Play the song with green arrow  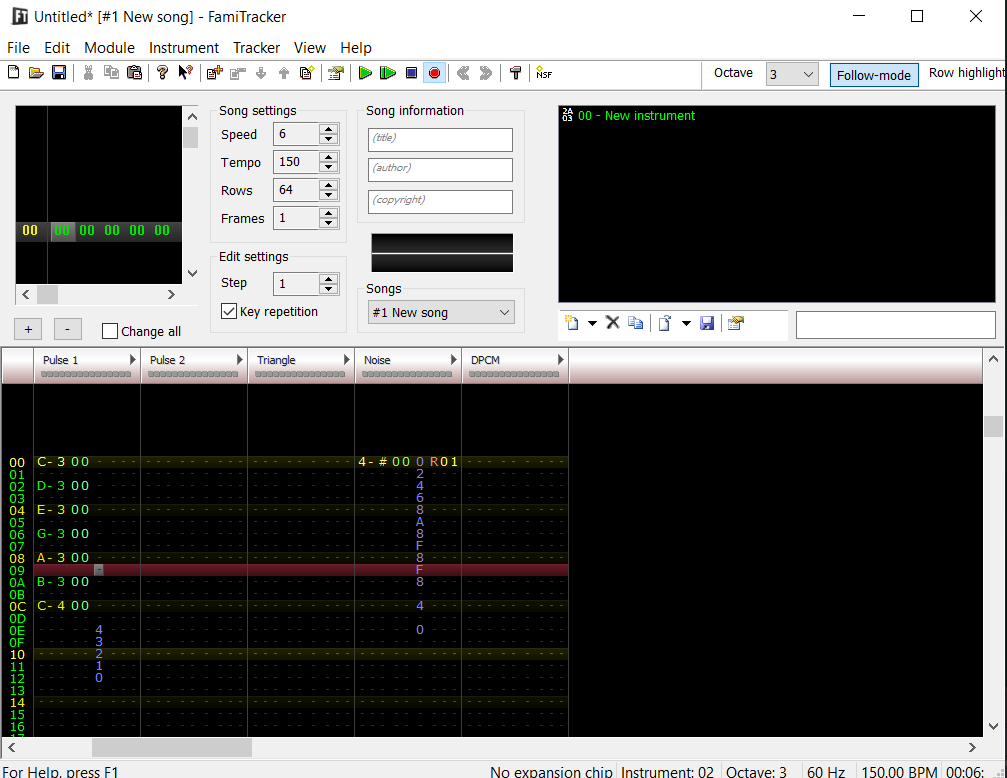(365, 73)
